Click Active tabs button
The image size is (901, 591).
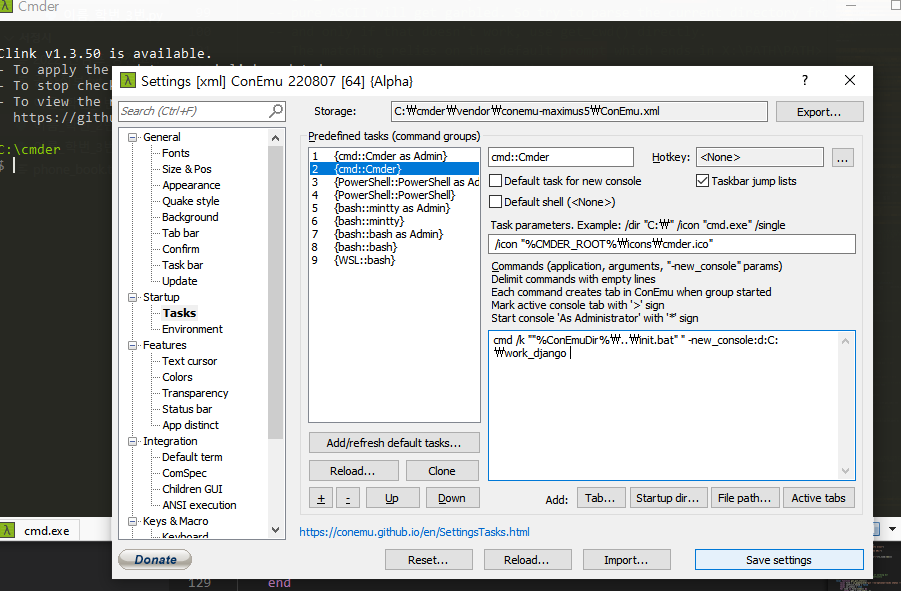click(818, 498)
